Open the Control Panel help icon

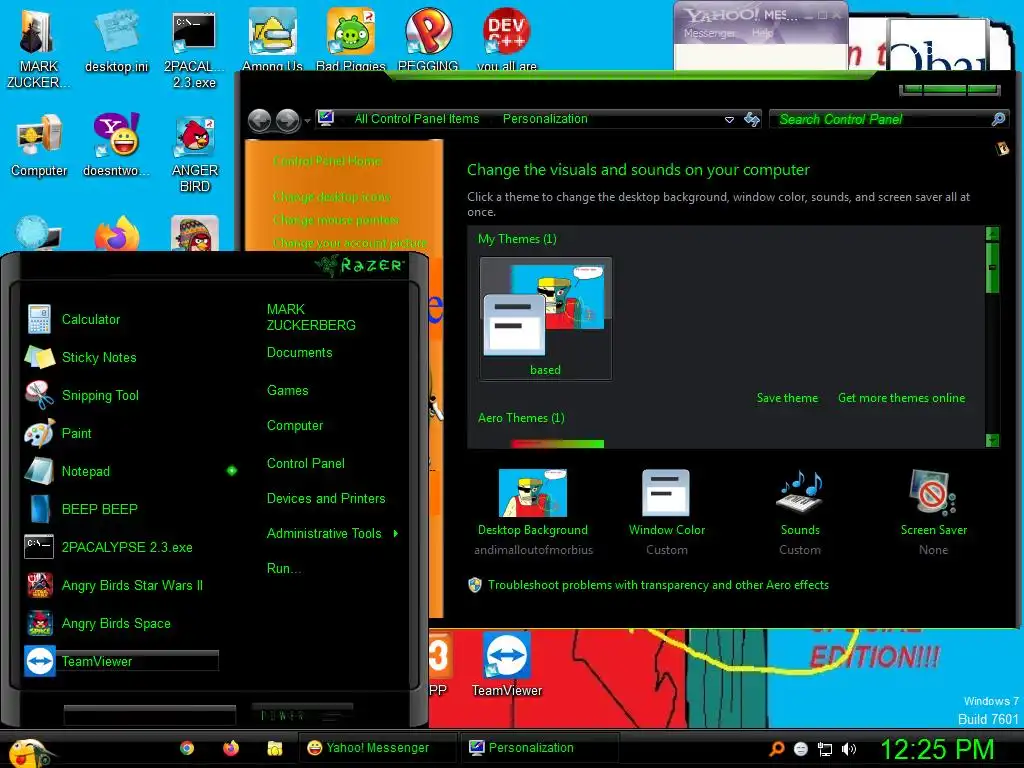(1002, 149)
